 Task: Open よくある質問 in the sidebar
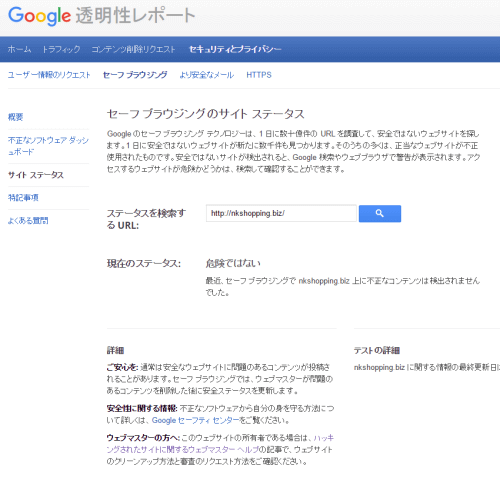click(28, 221)
